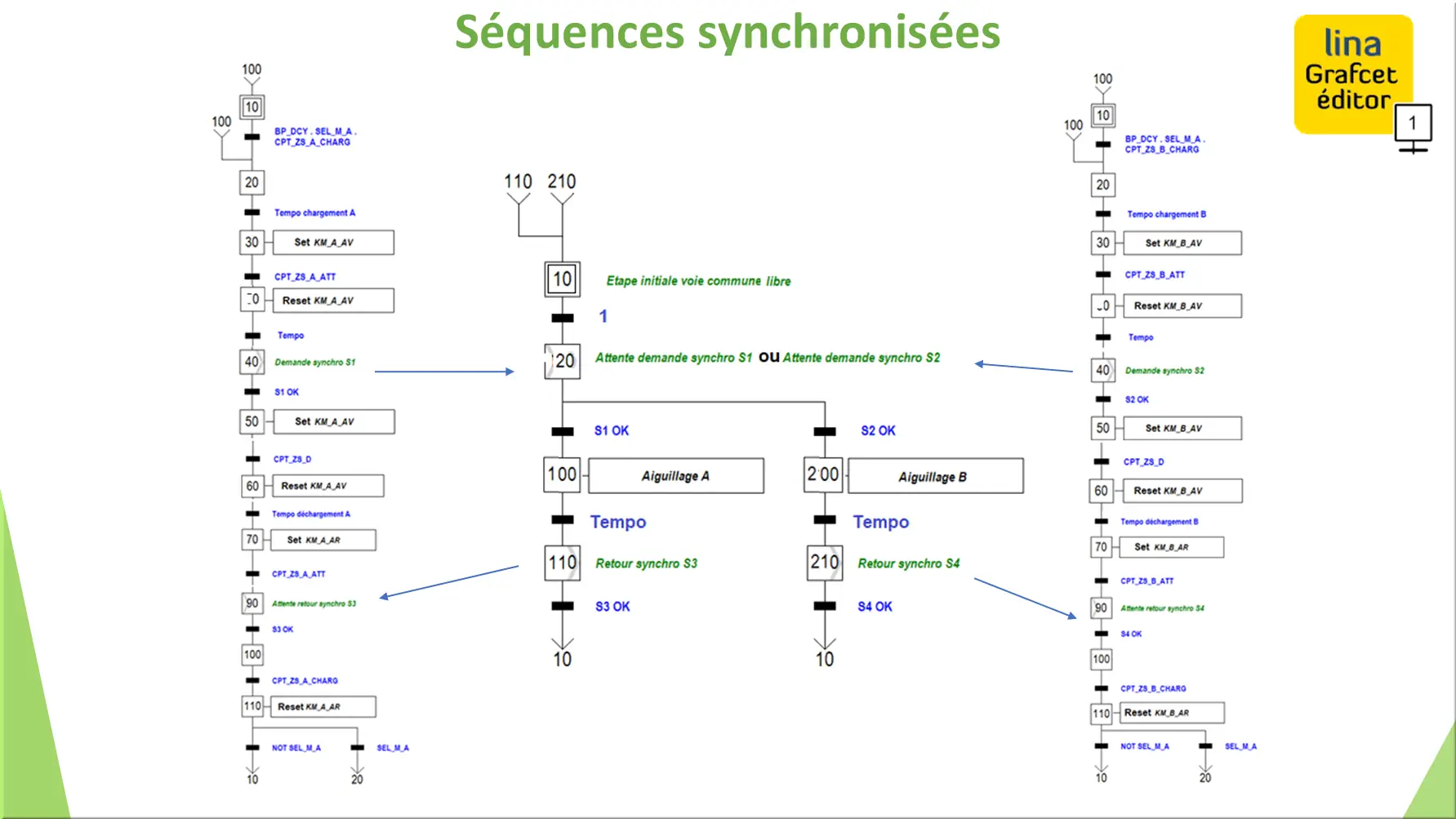Select the large central 'S1 OK' transition label
Viewport: 1456px width, 819px height.
[612, 430]
